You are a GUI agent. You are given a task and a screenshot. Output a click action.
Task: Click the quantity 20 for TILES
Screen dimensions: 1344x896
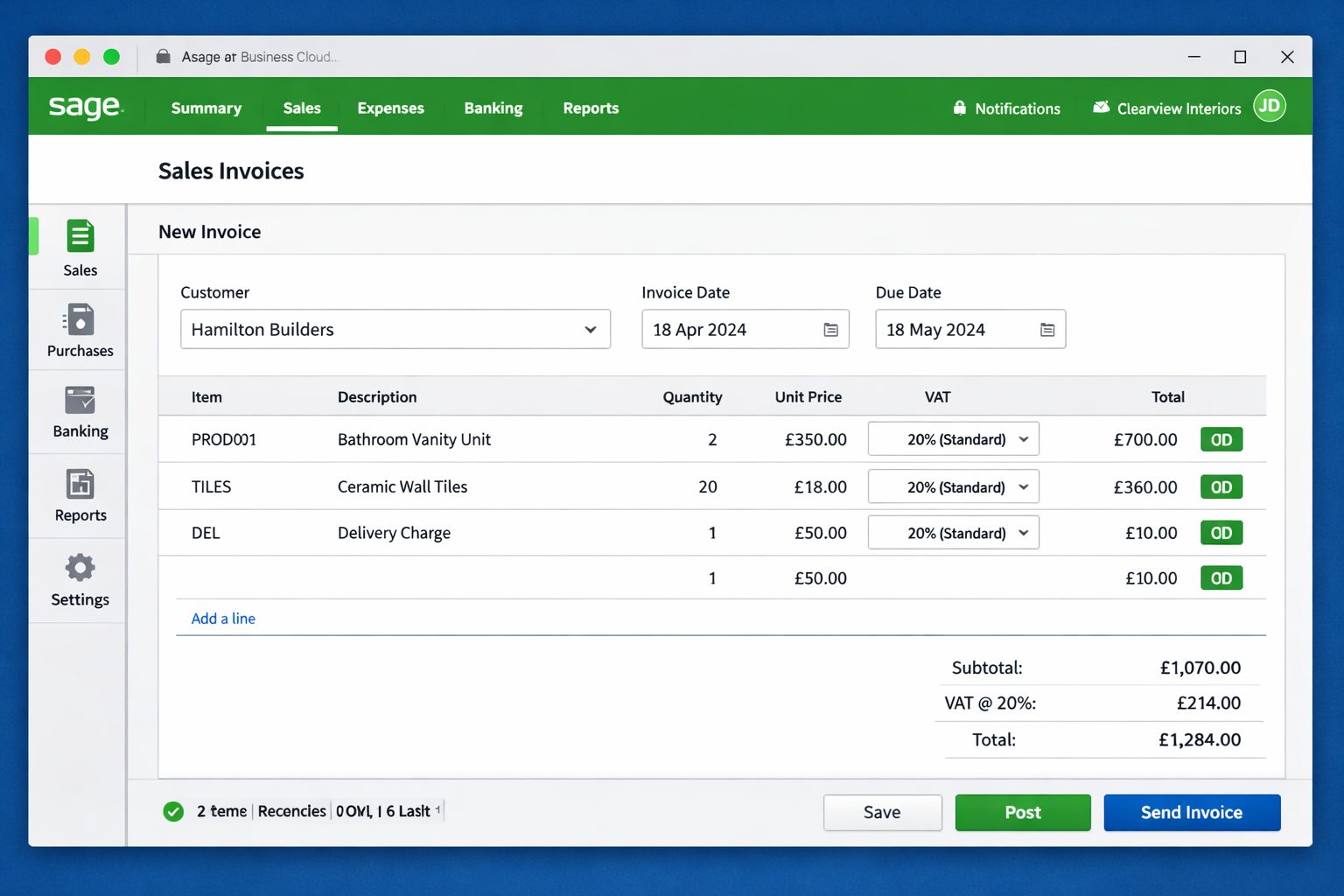[708, 486]
